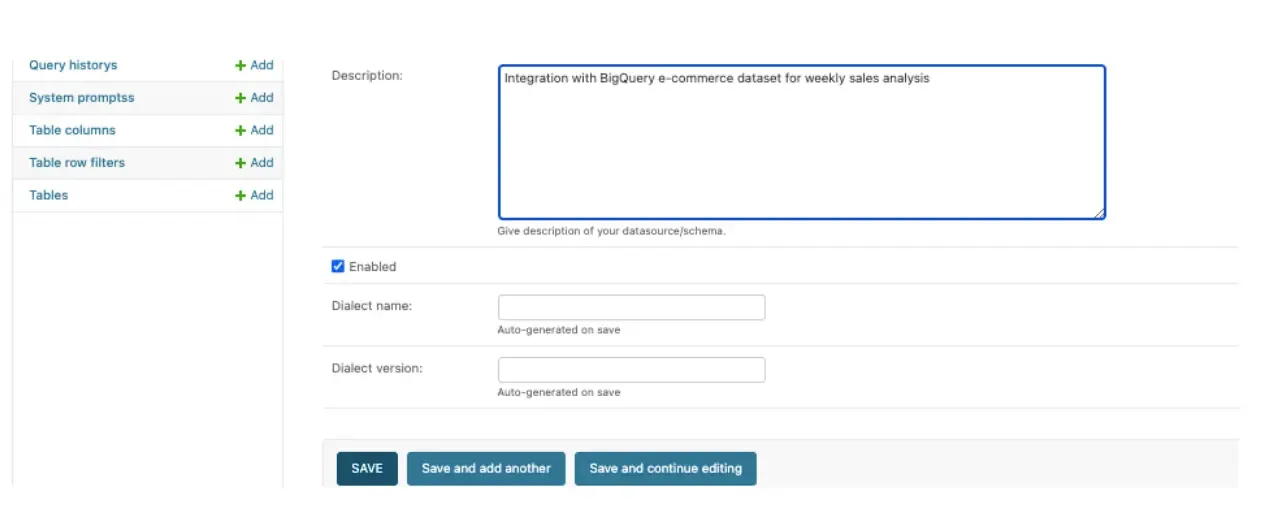Image resolution: width=1271 pixels, height=527 pixels.
Task: Click Save and add another
Action: point(486,468)
